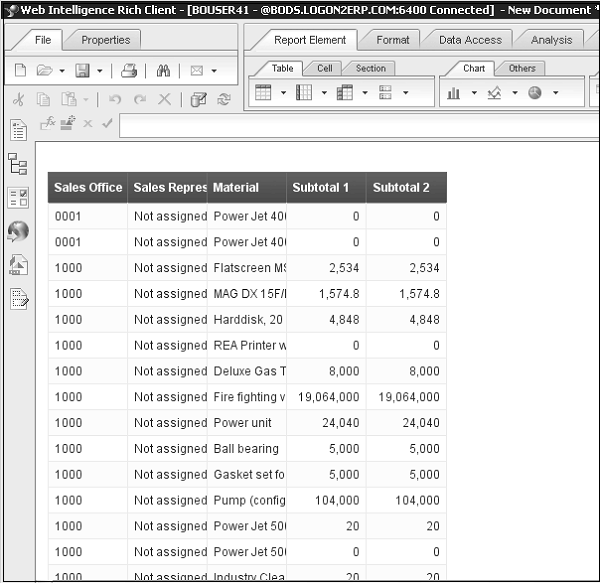The image size is (600, 583).
Task: Click the Find binoculars icon
Action: [x=163, y=71]
